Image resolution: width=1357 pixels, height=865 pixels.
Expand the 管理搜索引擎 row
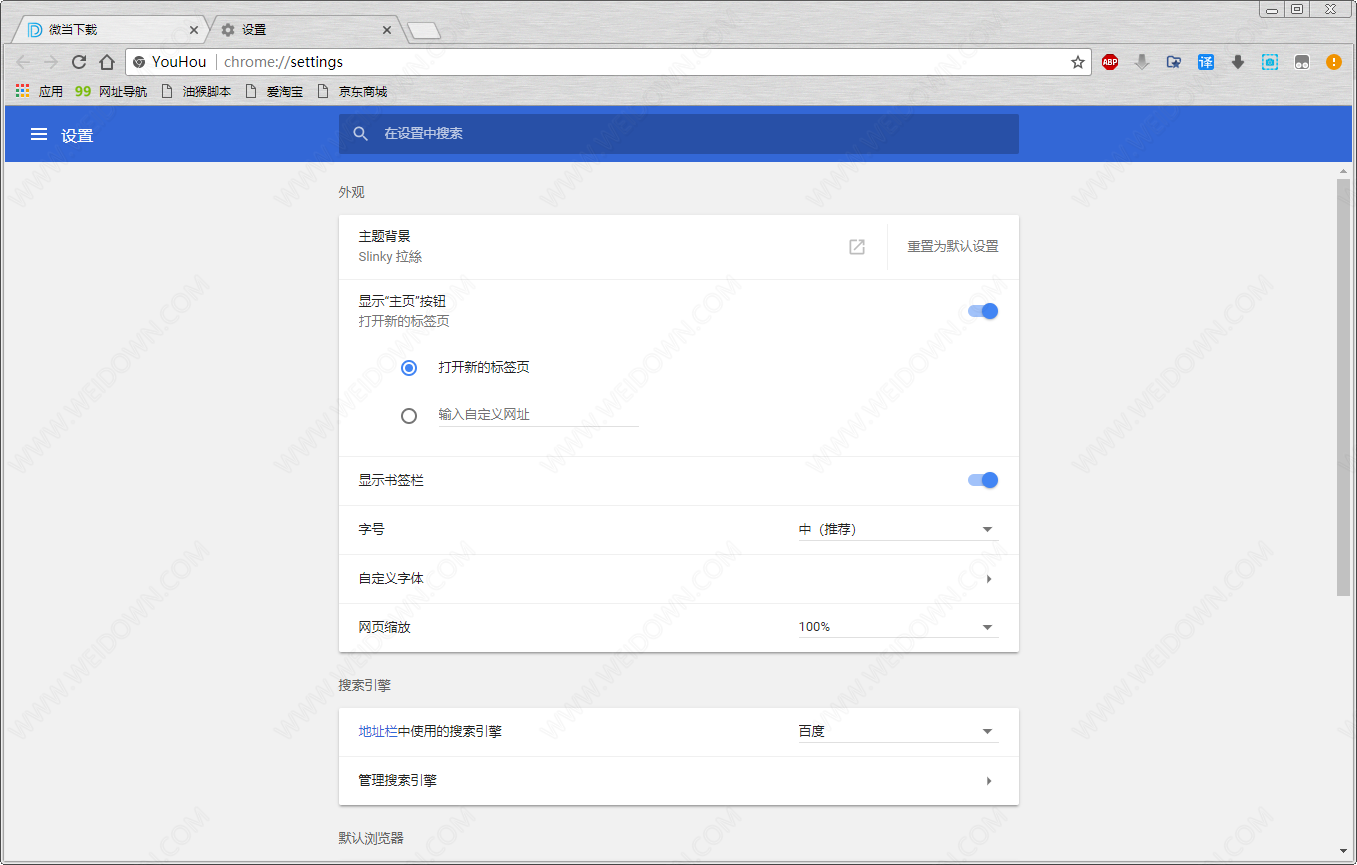click(679, 781)
